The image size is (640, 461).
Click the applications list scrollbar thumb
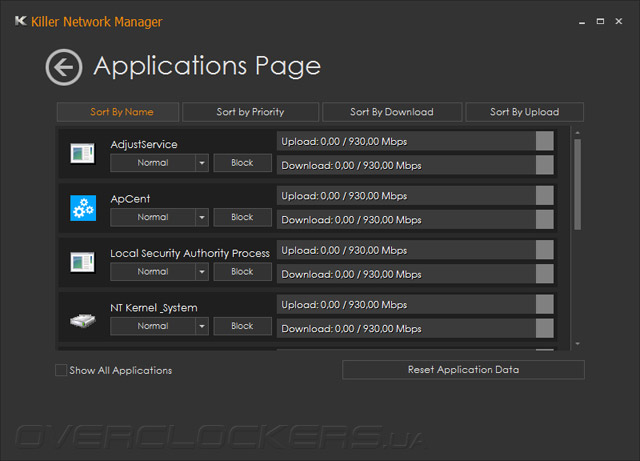[x=576, y=185]
